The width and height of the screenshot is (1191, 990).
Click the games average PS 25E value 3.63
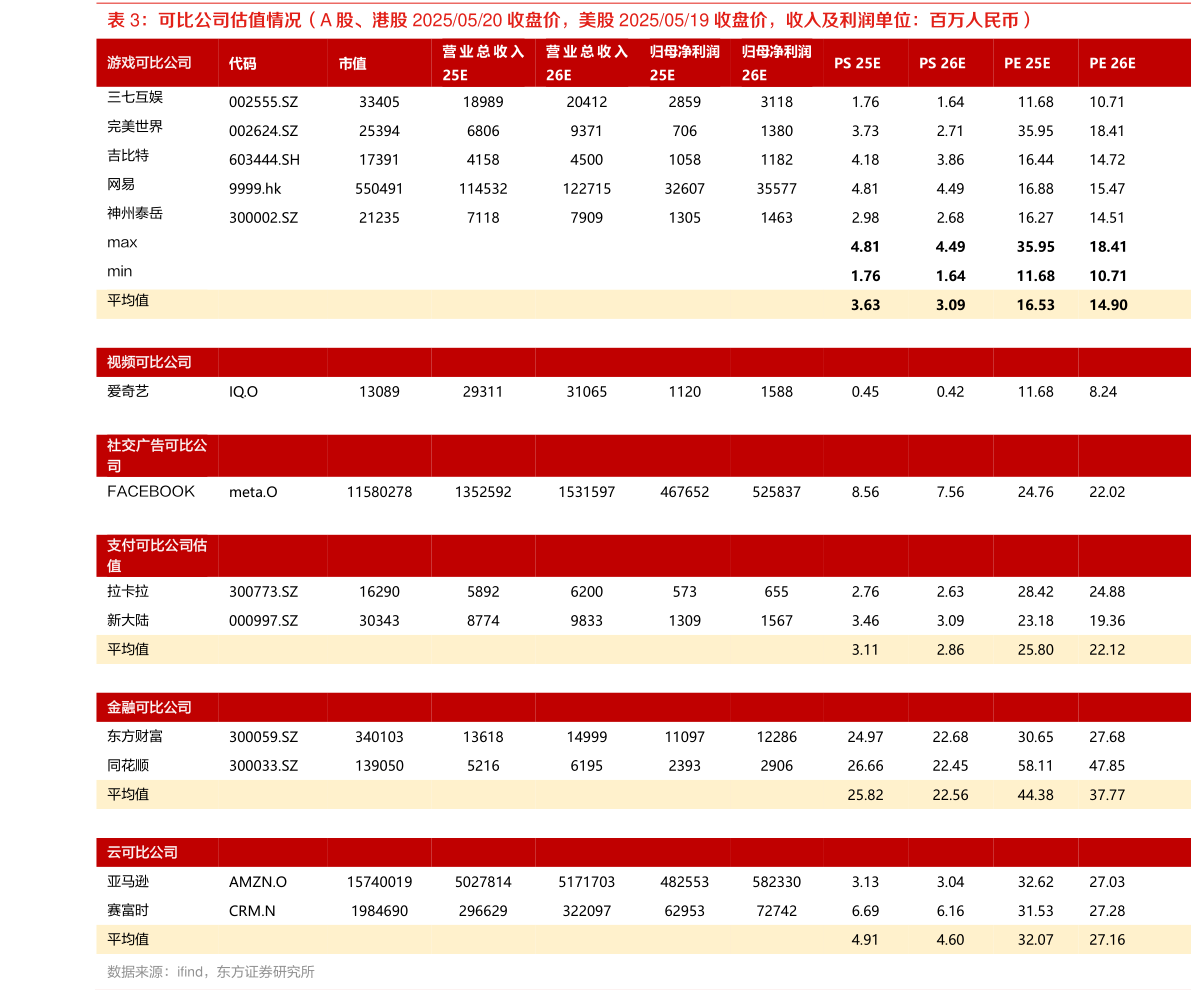[865, 305]
